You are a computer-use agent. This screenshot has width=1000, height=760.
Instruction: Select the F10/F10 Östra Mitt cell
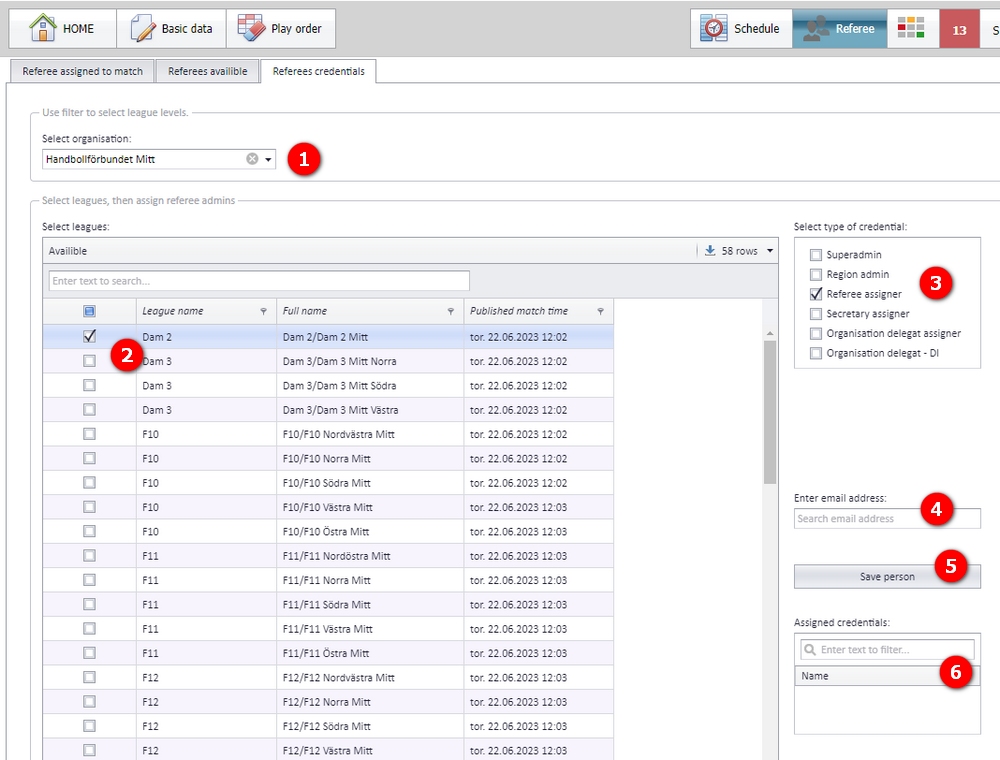[x=370, y=531]
